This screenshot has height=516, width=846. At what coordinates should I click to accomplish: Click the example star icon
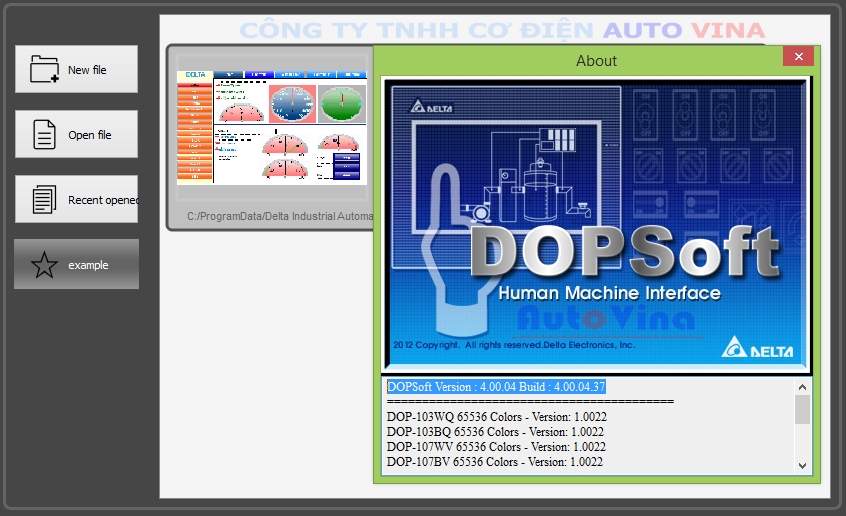tap(44, 265)
